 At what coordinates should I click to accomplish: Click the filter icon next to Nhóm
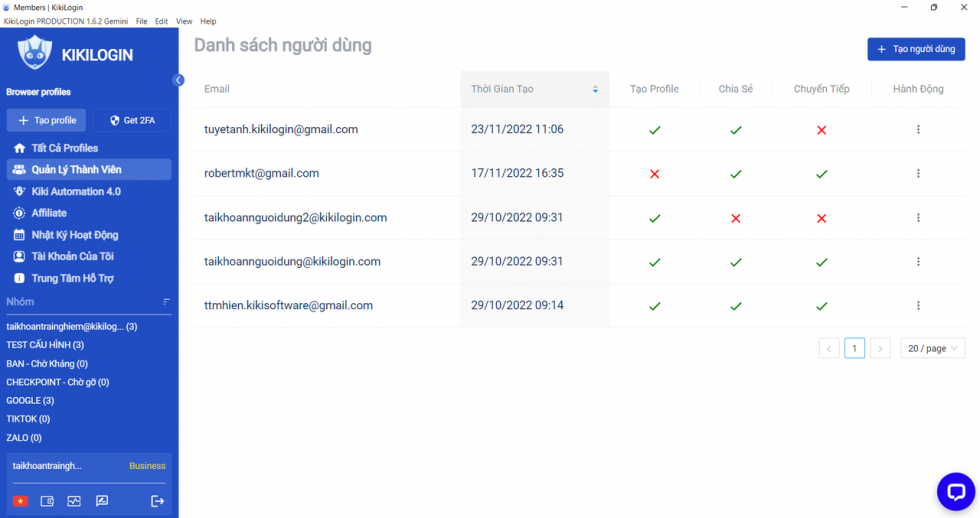coord(166,302)
